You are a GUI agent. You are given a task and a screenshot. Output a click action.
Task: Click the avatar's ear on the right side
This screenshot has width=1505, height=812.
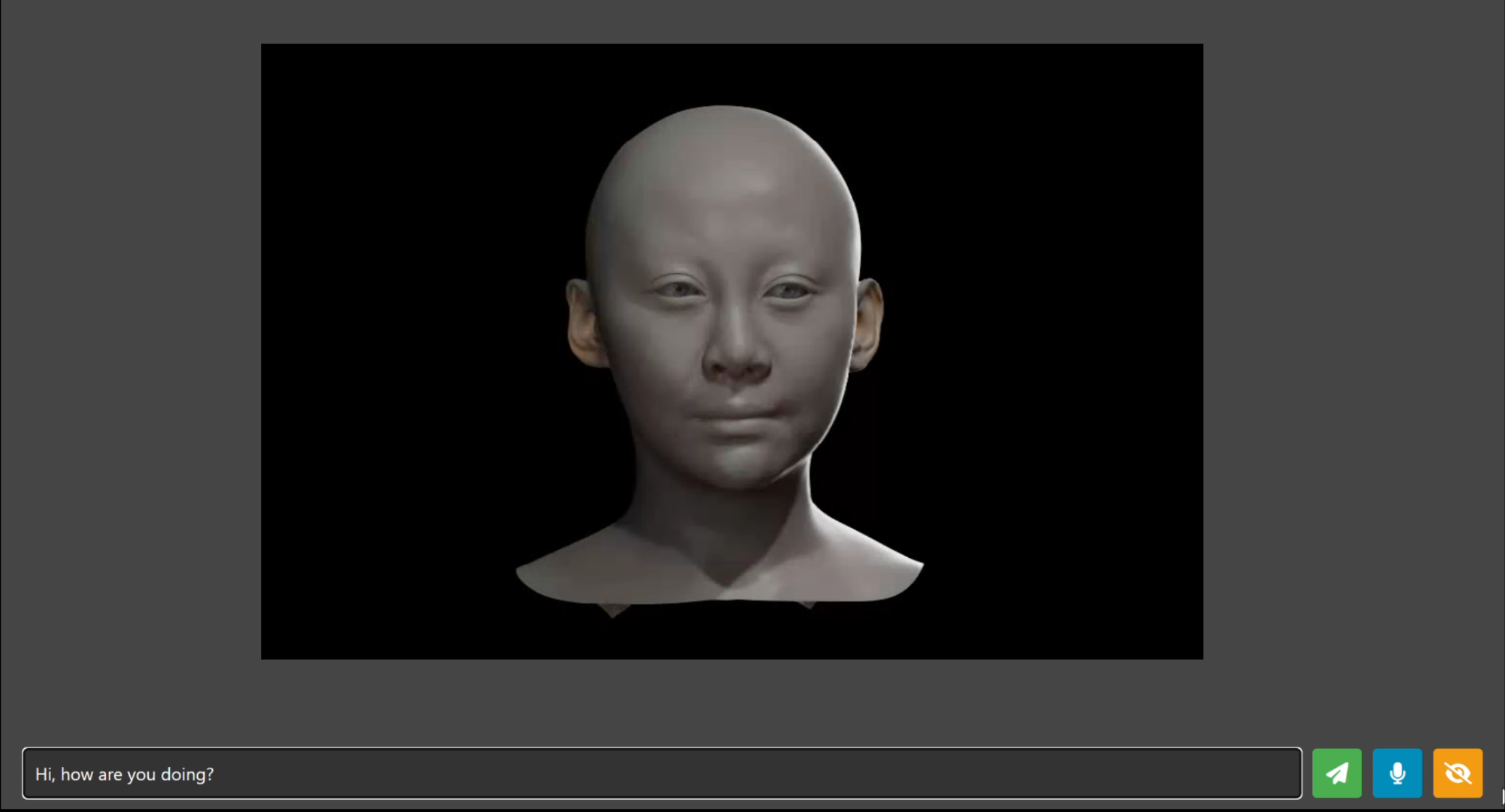tap(869, 323)
